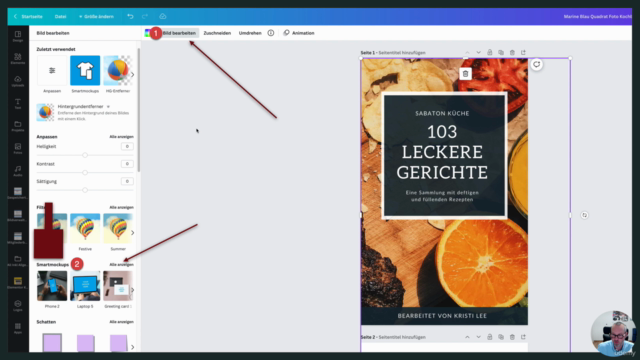This screenshot has height=360, width=640.
Task: Duplicate Seite 2 with the copy icon
Action: (501, 337)
